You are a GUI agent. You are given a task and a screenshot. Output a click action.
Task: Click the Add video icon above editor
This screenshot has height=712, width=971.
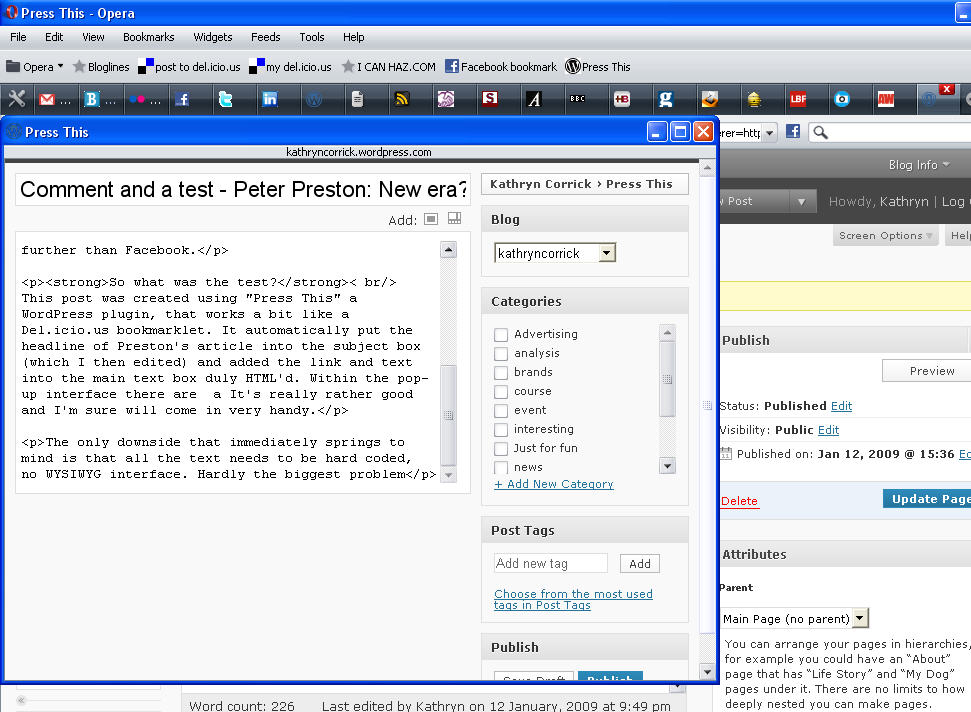(x=454, y=219)
